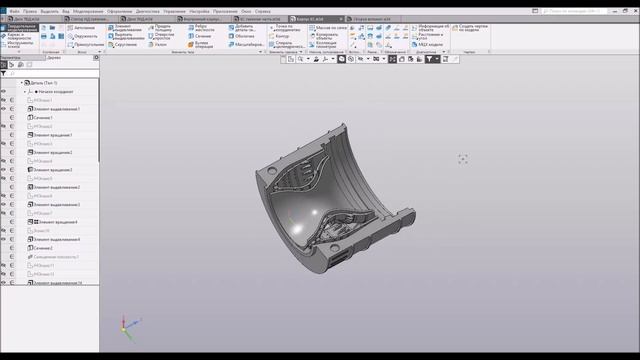
Task: Activate Твердотельное моделирование toolbar set
Action: point(20,28)
